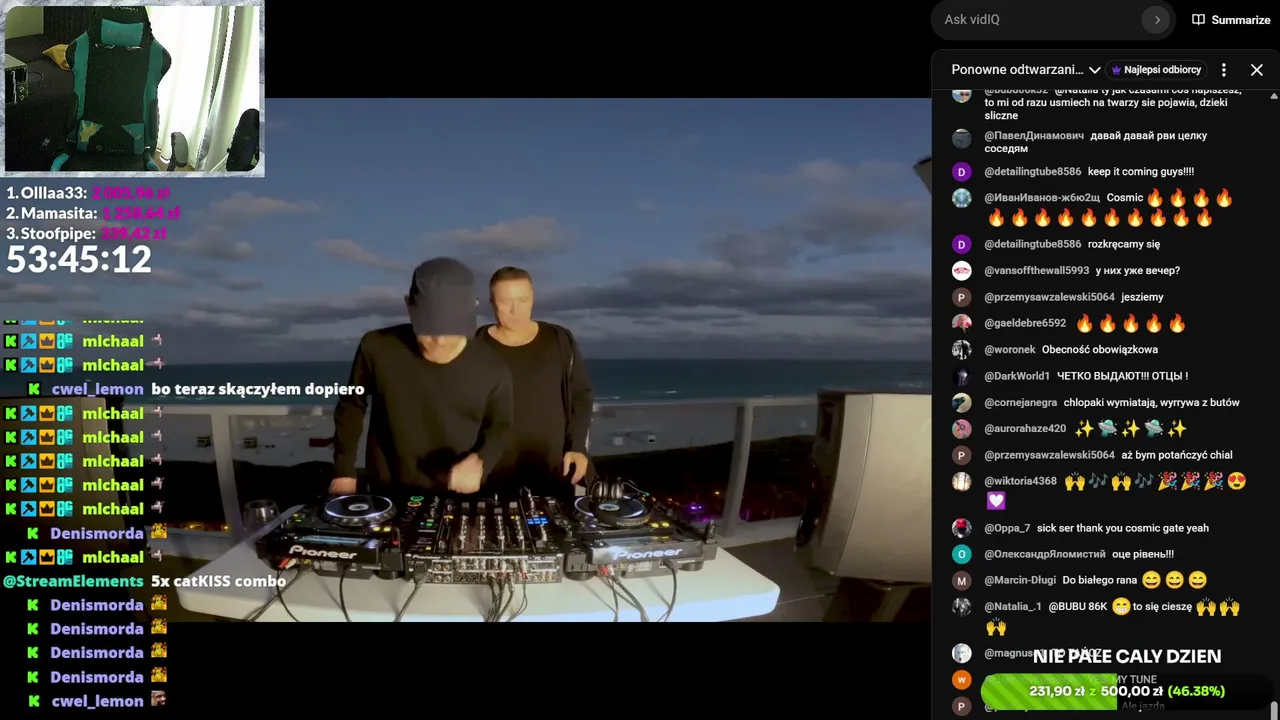The image size is (1280, 720).
Task: Click the 231,90 zł donation goal bar
Action: 1127,691
